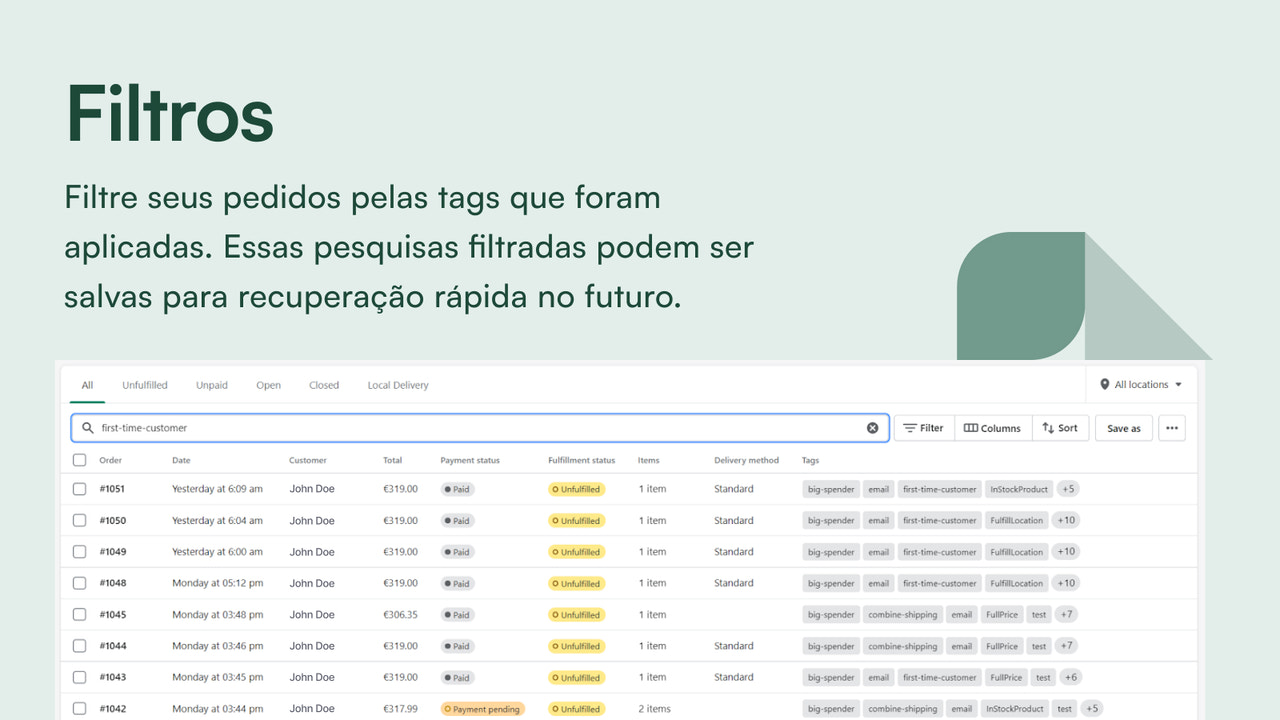Expand +5 more tags on order #1051
The height and width of the screenshot is (720, 1280).
click(1068, 489)
